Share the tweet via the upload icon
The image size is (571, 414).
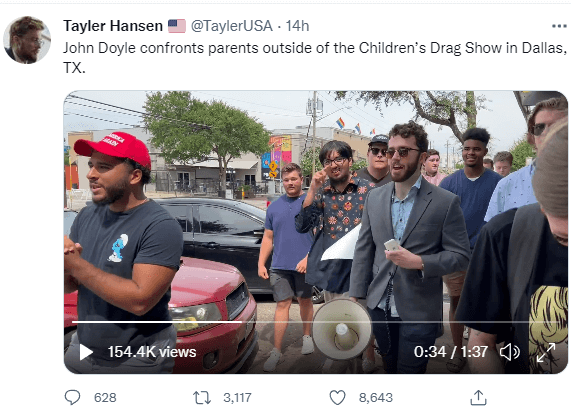[478, 397]
